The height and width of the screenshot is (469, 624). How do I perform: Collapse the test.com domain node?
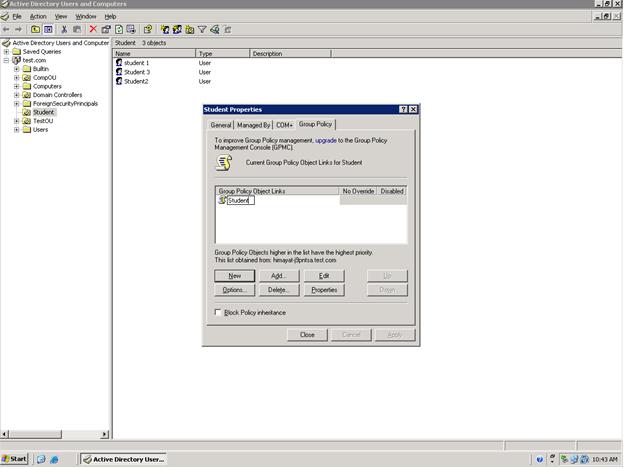6,60
